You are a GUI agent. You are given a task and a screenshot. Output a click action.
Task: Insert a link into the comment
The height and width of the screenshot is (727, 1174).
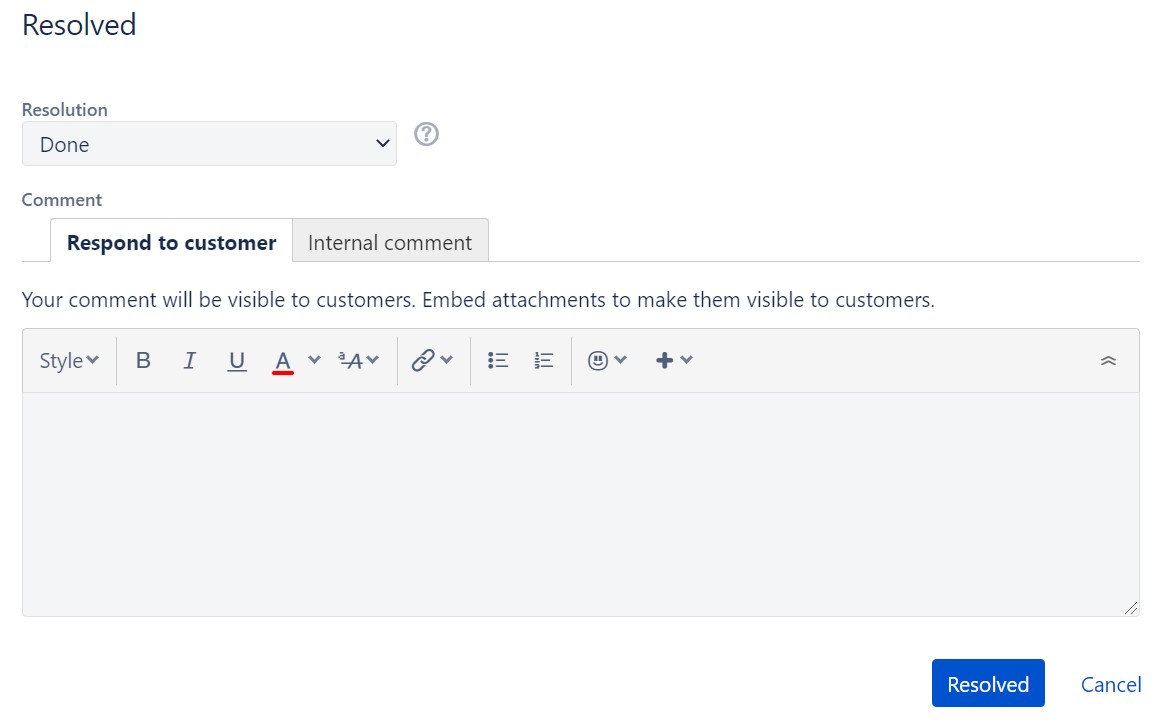[425, 360]
